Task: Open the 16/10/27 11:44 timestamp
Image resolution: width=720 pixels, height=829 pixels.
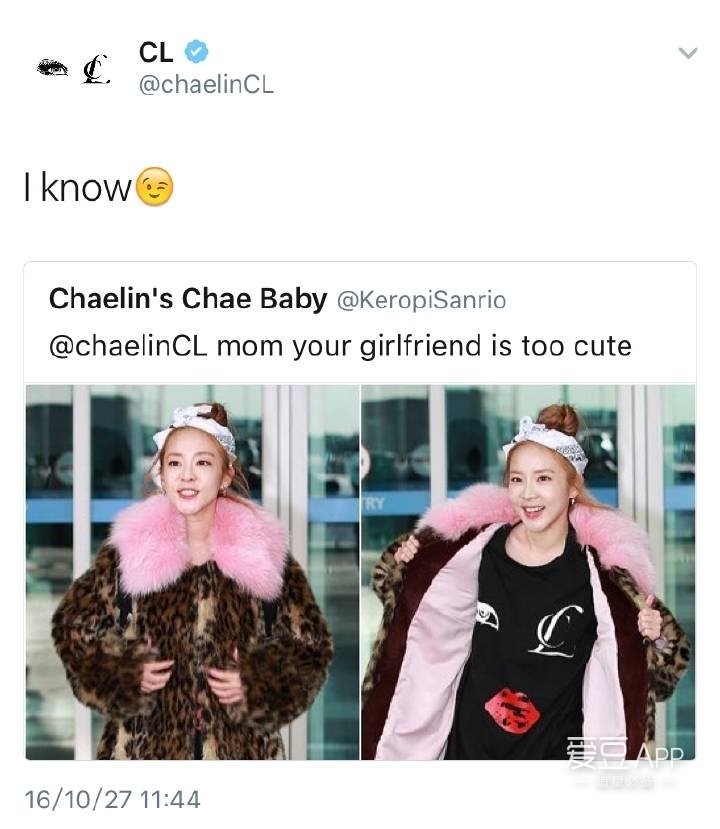Action: point(113,799)
